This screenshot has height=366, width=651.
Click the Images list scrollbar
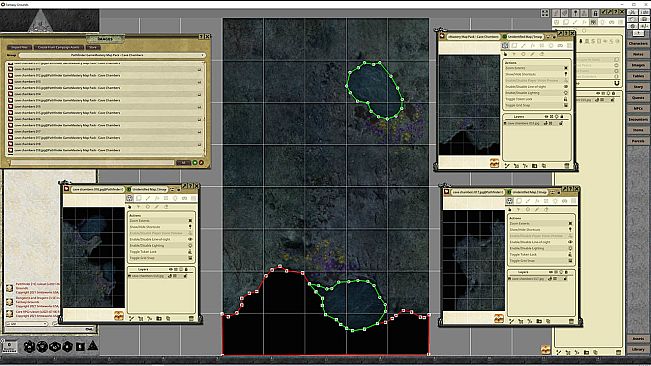[204, 109]
